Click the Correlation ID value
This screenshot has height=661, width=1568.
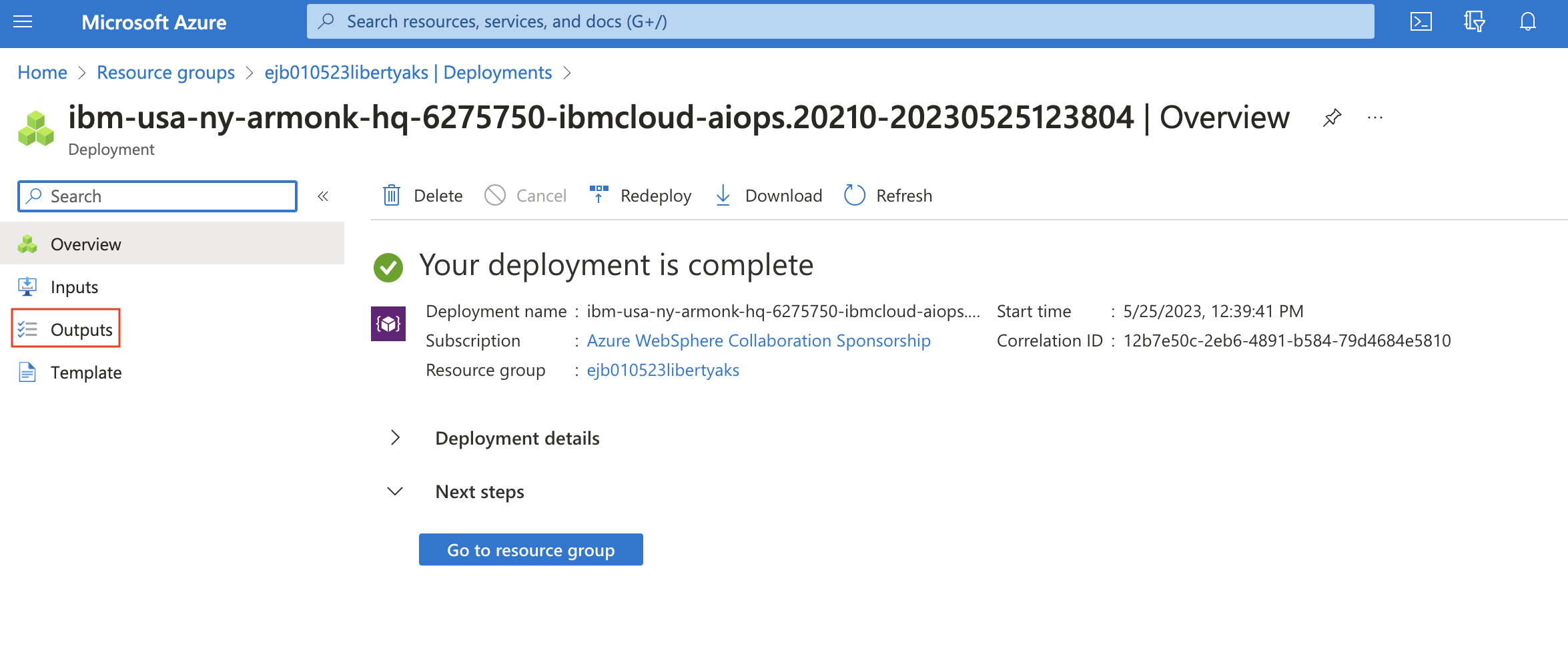(1287, 341)
